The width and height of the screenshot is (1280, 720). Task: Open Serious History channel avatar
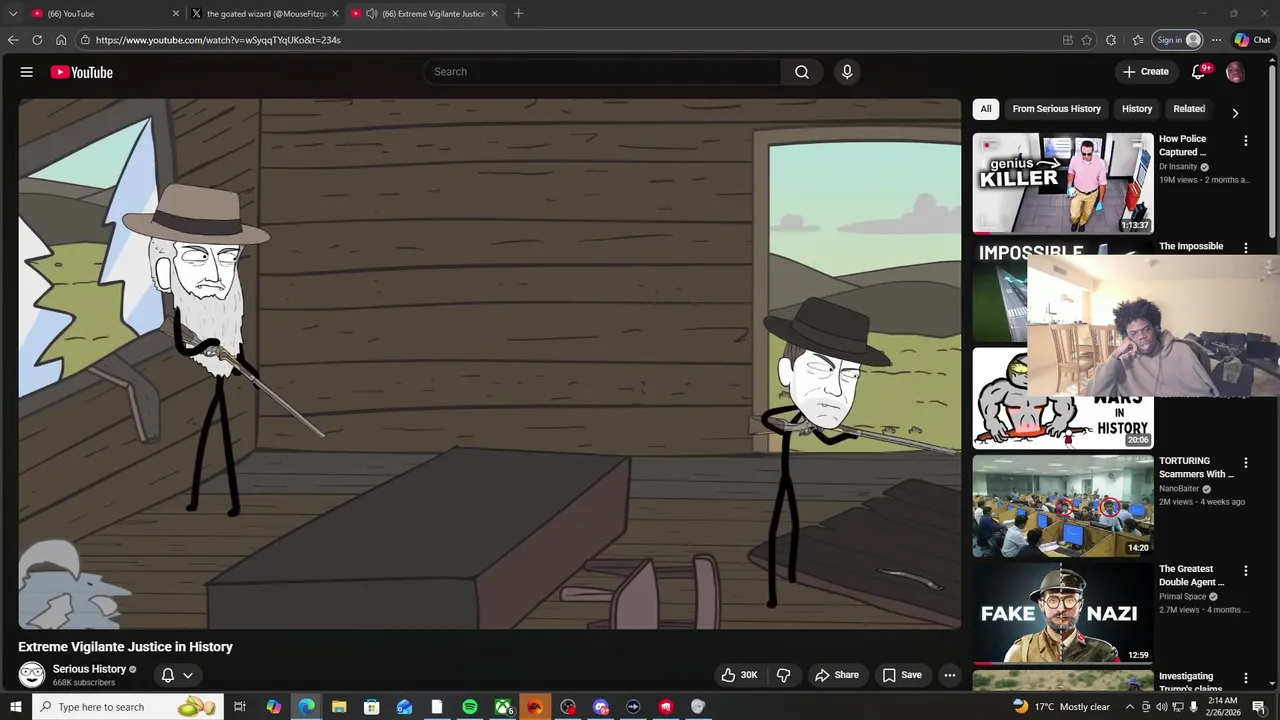coord(32,675)
